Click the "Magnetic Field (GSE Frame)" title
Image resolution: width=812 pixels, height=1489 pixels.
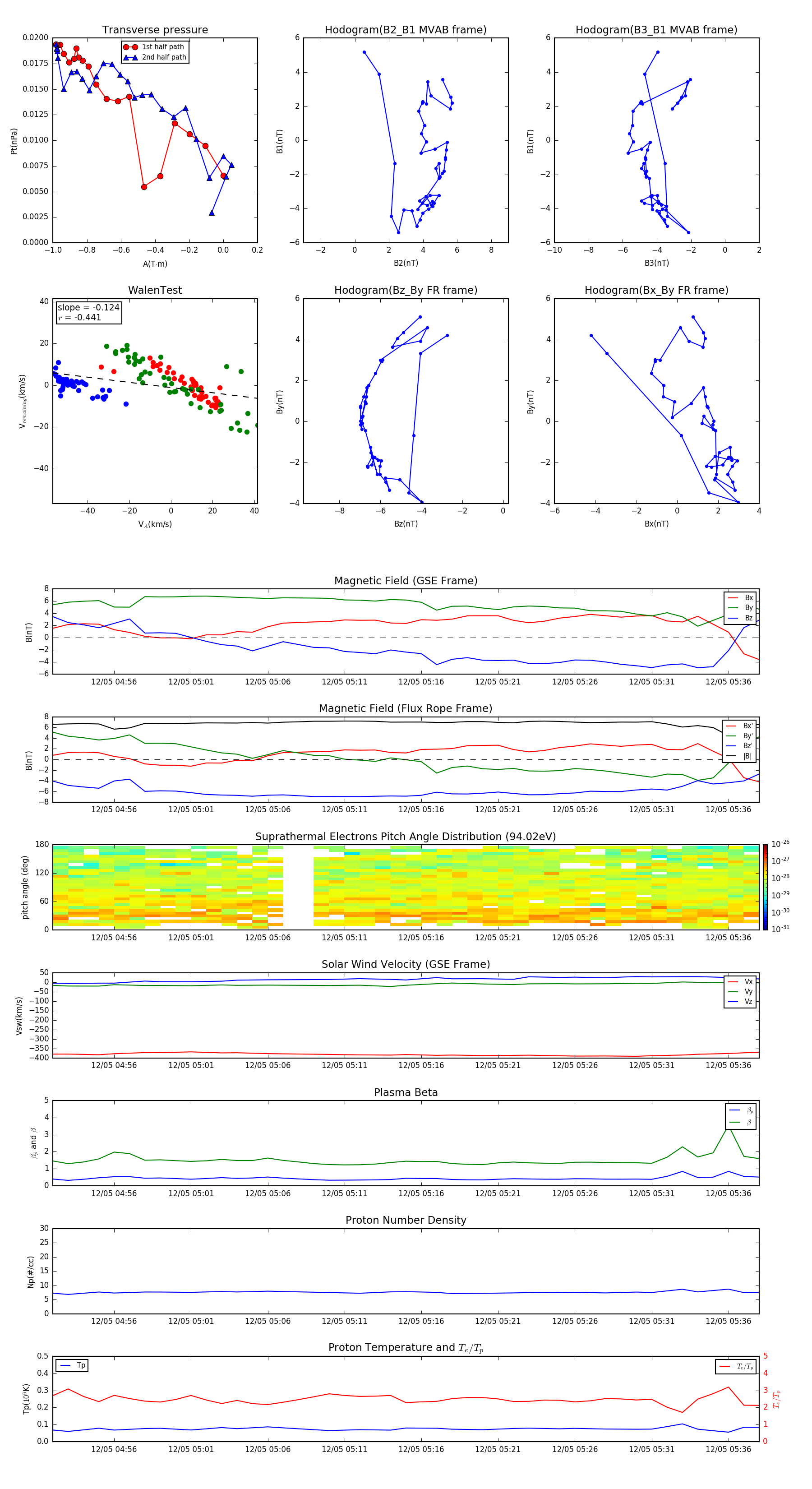(406, 581)
